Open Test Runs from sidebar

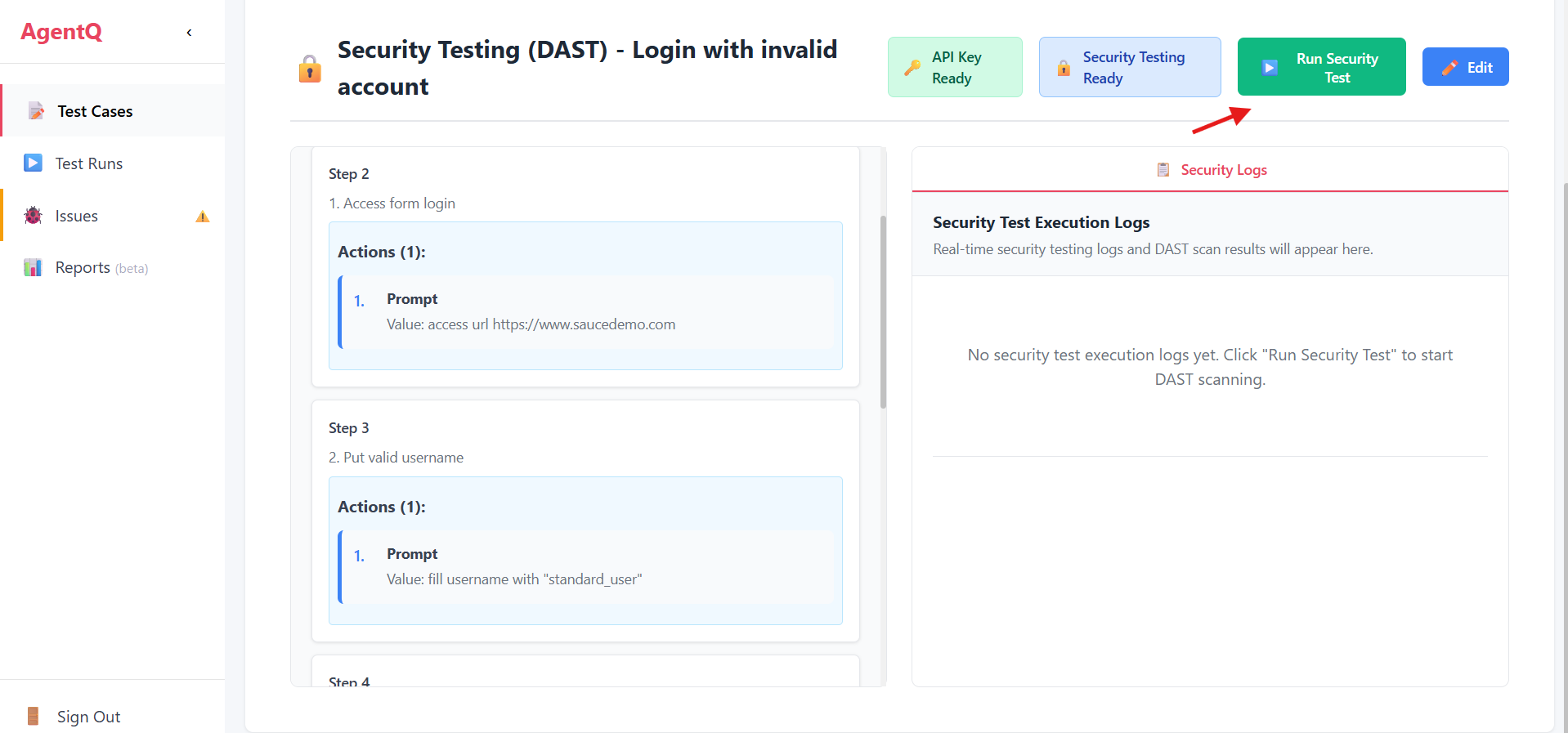89,163
